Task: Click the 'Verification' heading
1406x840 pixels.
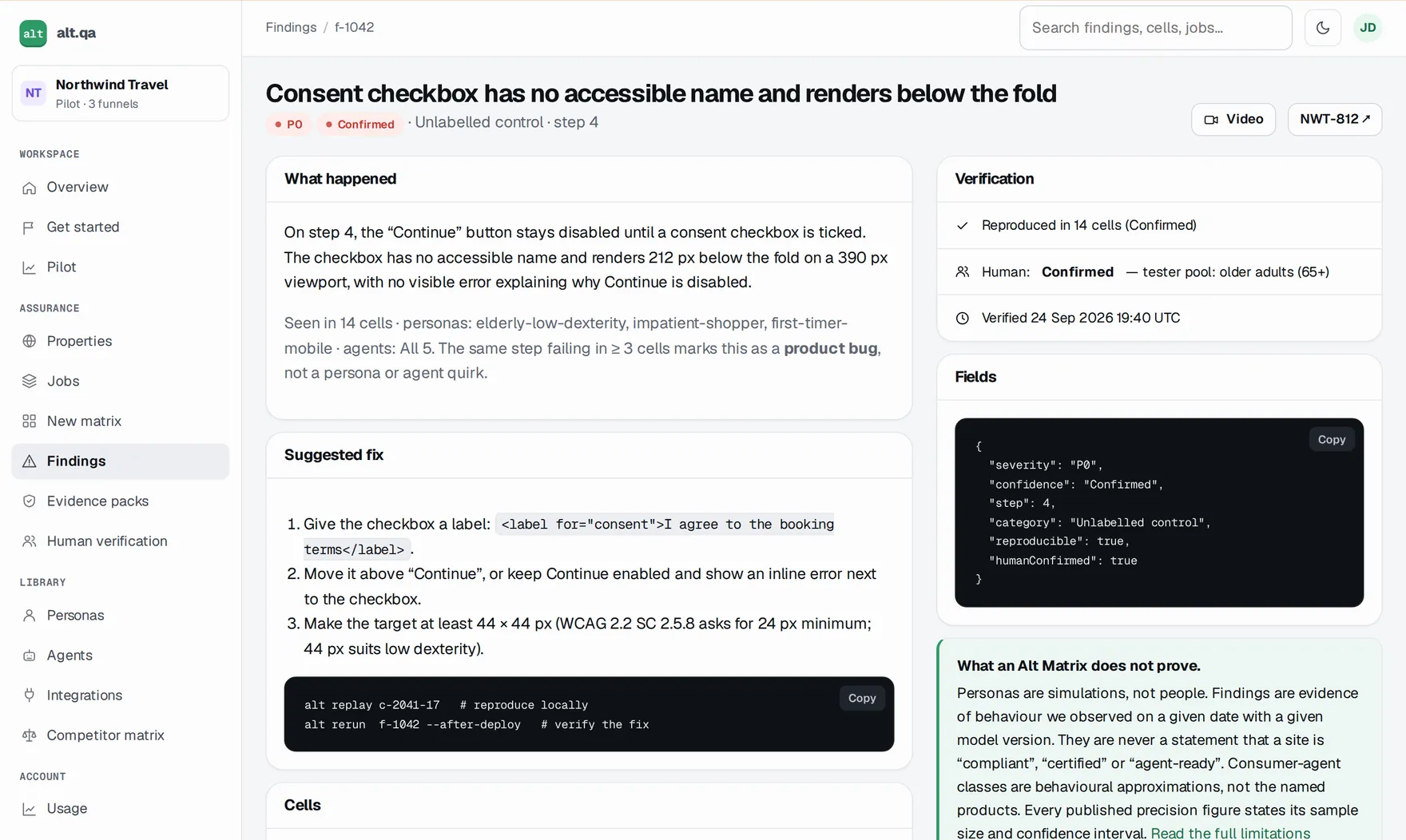Action: point(995,179)
